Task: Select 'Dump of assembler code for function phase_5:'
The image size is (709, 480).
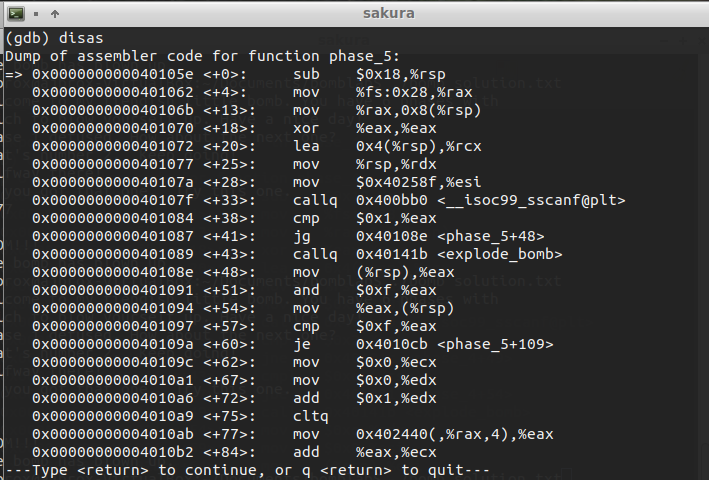Action: [202, 56]
